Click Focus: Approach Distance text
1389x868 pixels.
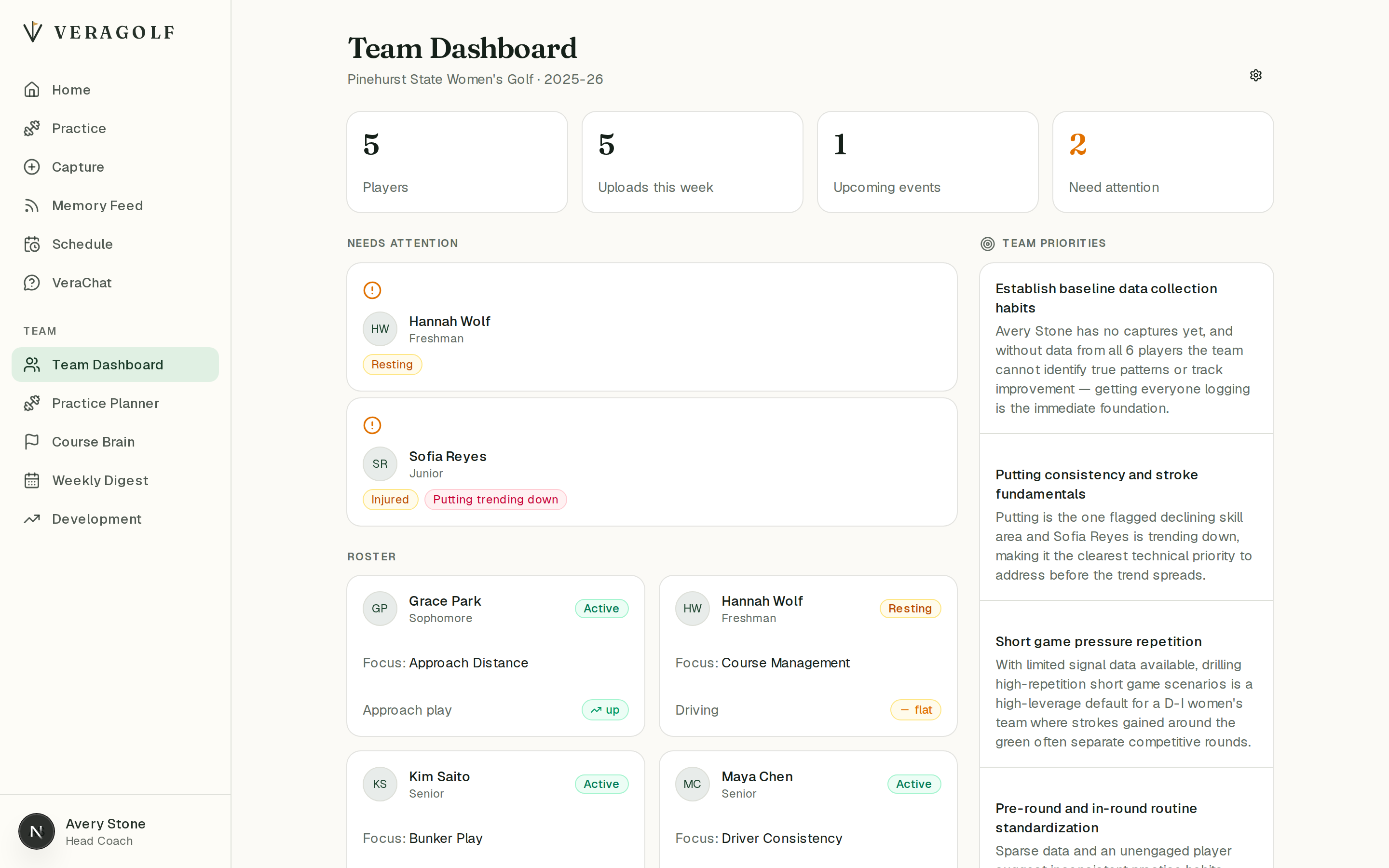pyautogui.click(x=446, y=663)
